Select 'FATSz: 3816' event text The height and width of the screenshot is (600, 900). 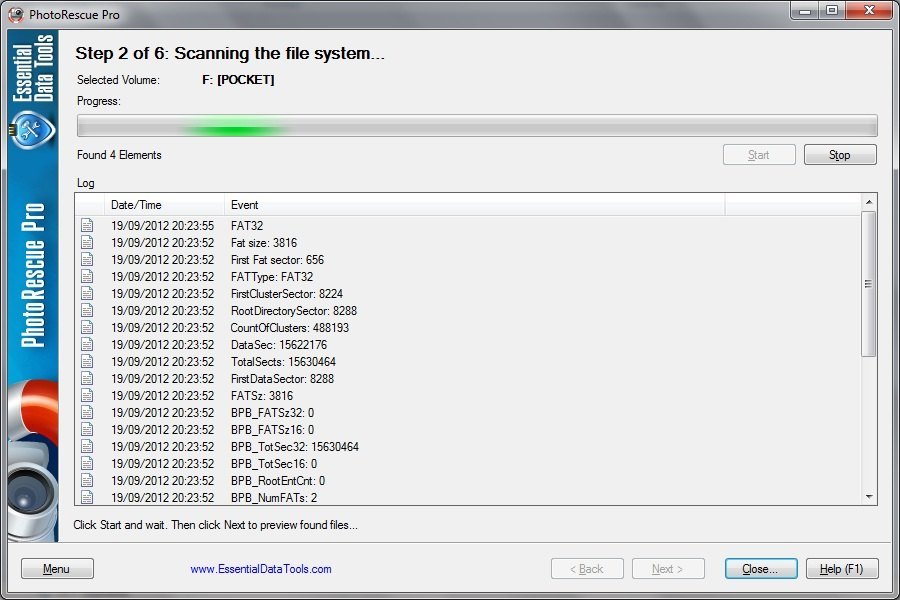tap(262, 396)
